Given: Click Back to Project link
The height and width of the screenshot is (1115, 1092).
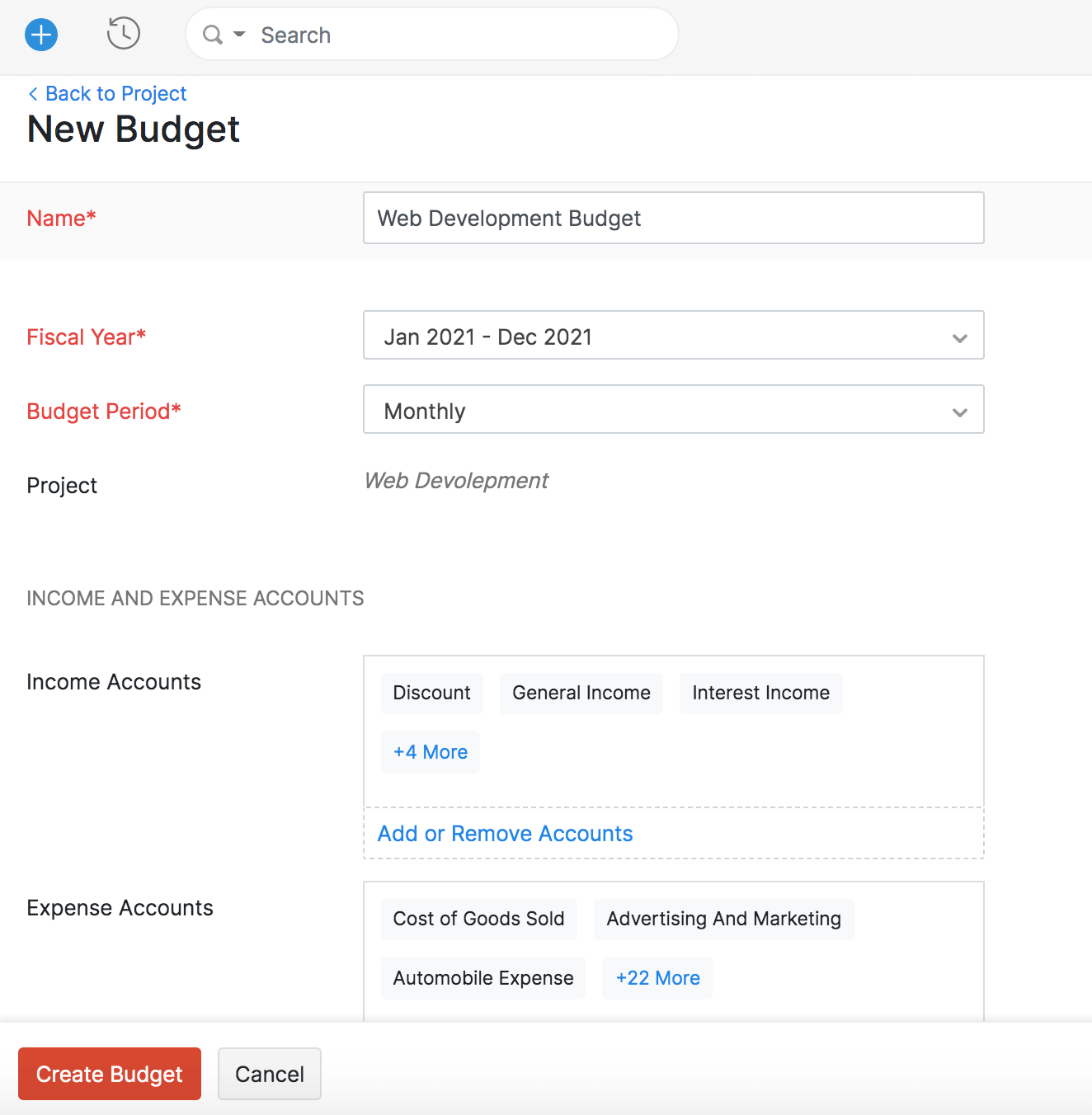Looking at the screenshot, I should [x=115, y=93].
